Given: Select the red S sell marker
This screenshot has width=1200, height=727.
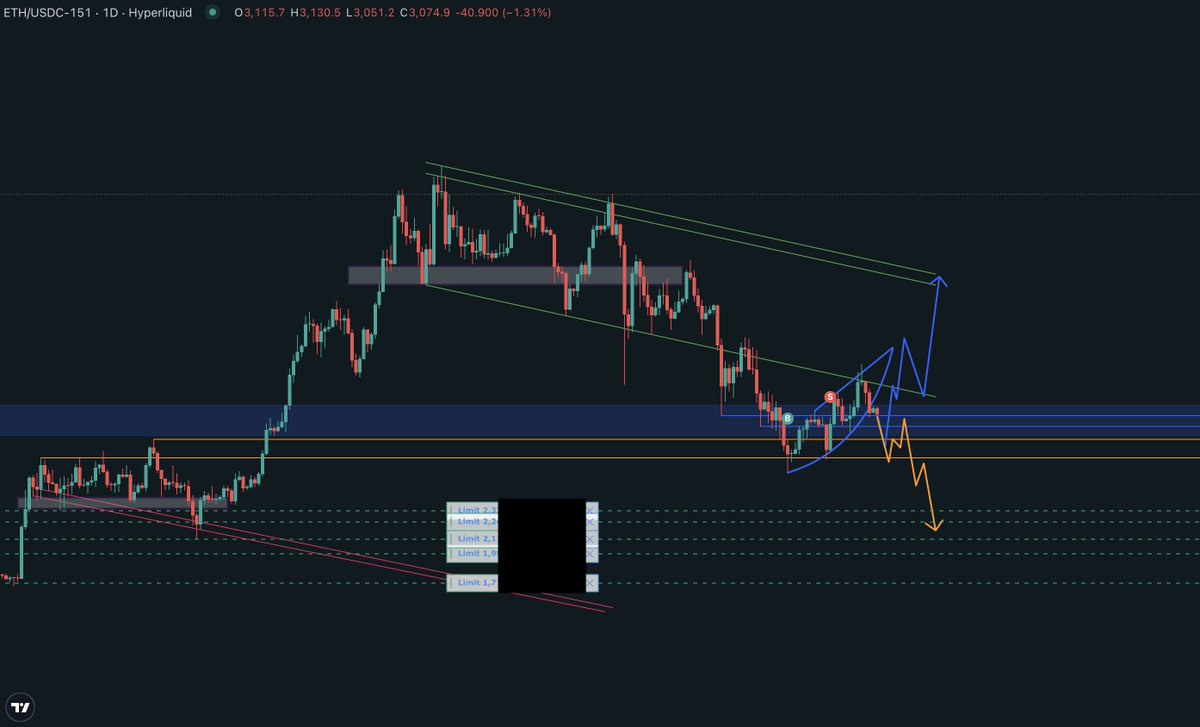Looking at the screenshot, I should click(830, 397).
